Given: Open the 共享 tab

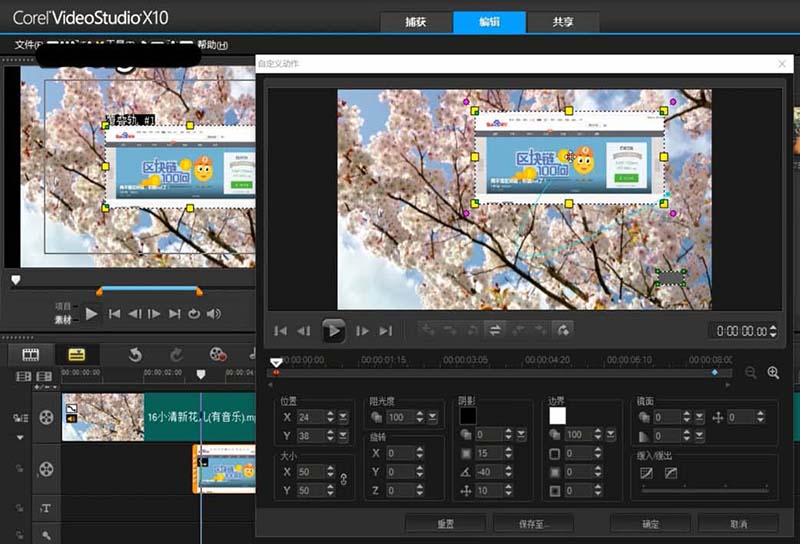Looking at the screenshot, I should pos(563,22).
